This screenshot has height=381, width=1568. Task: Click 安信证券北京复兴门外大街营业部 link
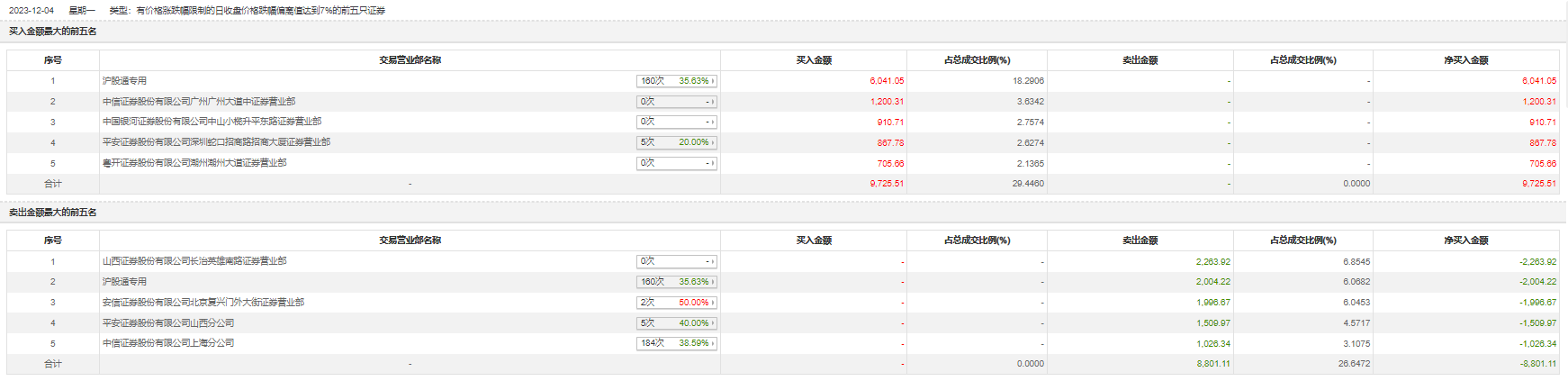tap(203, 303)
